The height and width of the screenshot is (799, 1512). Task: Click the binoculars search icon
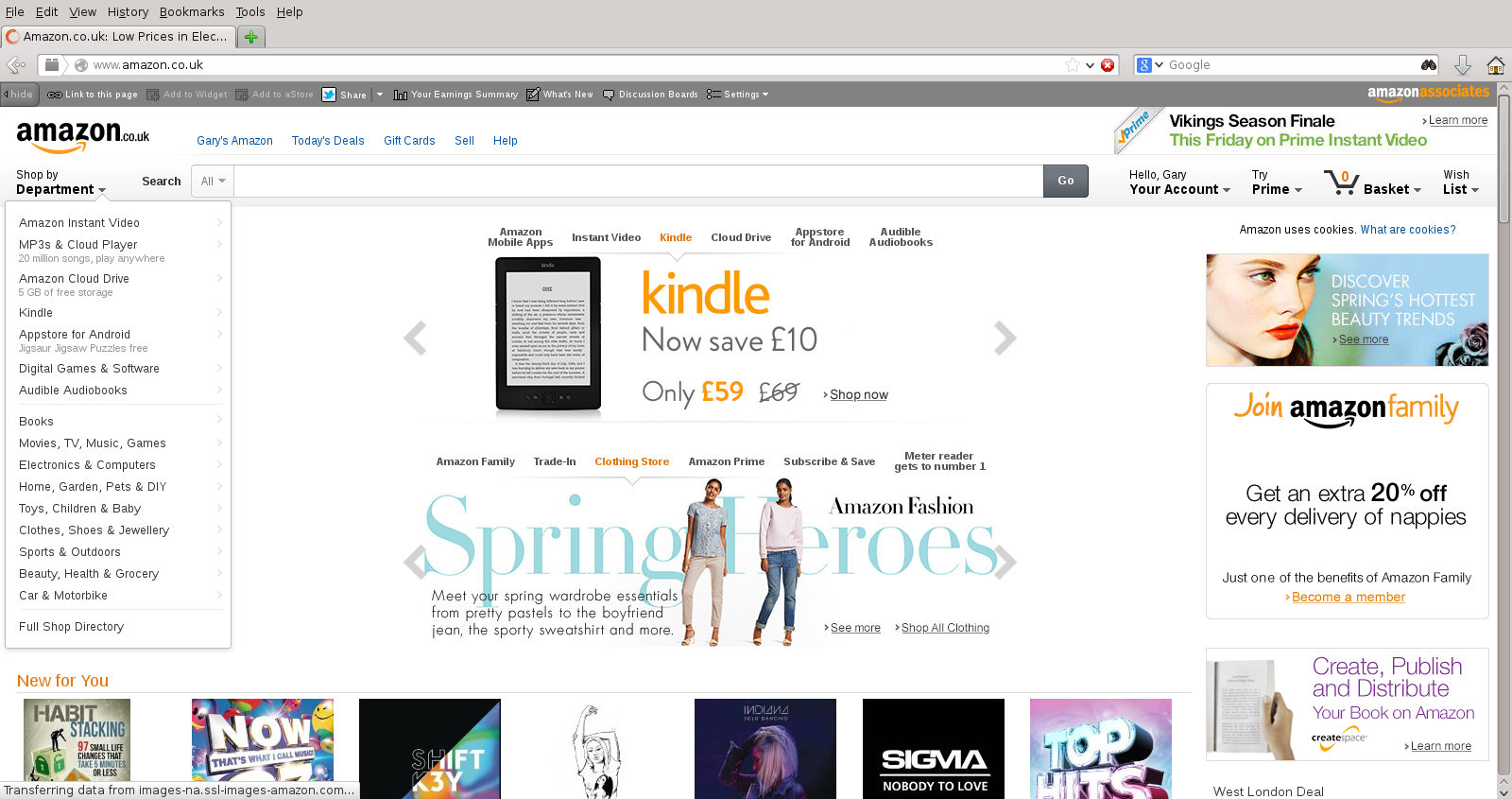[1428, 65]
